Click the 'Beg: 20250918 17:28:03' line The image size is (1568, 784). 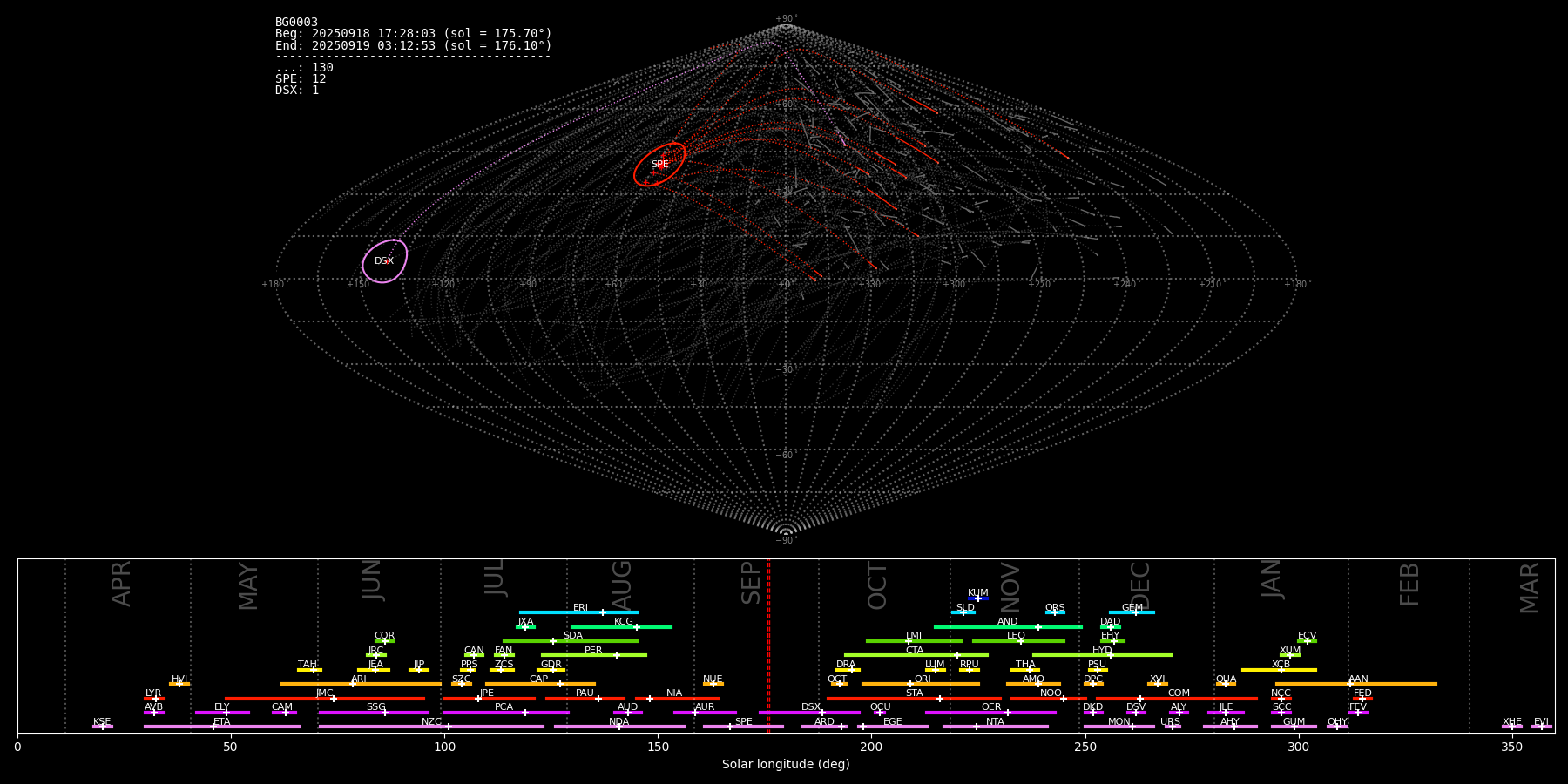(x=414, y=34)
